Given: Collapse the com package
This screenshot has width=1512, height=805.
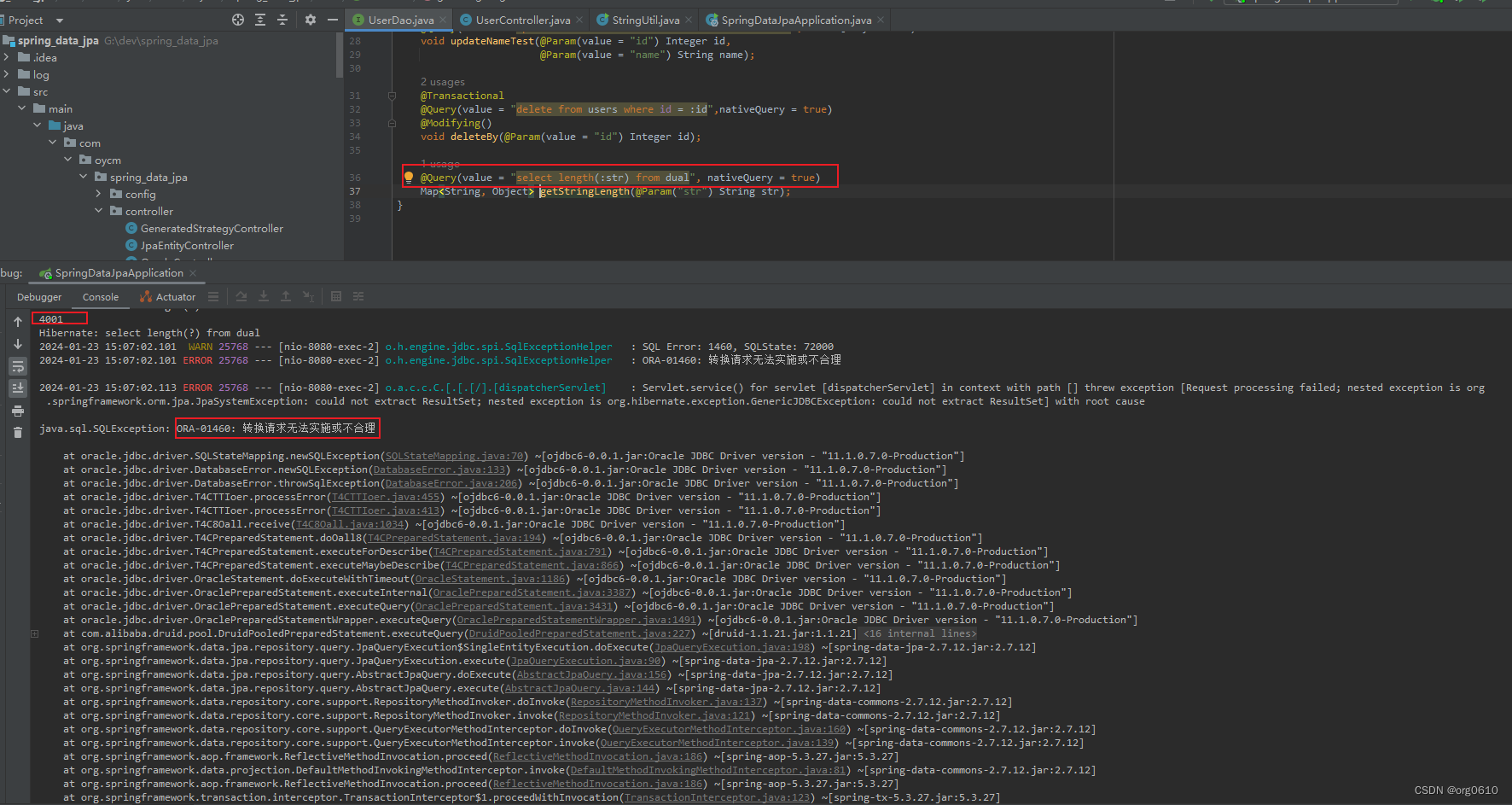Looking at the screenshot, I should 53,143.
